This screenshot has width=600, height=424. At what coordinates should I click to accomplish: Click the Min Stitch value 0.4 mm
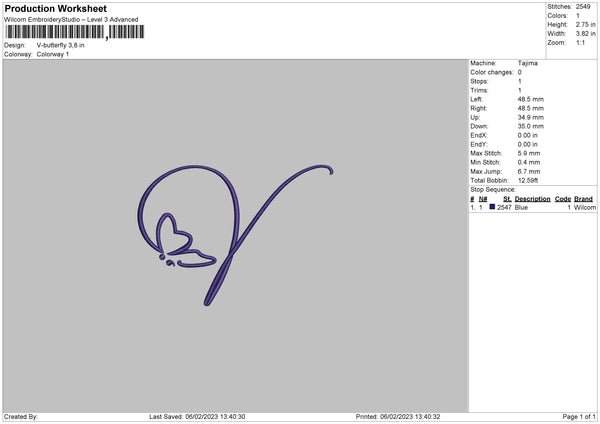point(529,163)
